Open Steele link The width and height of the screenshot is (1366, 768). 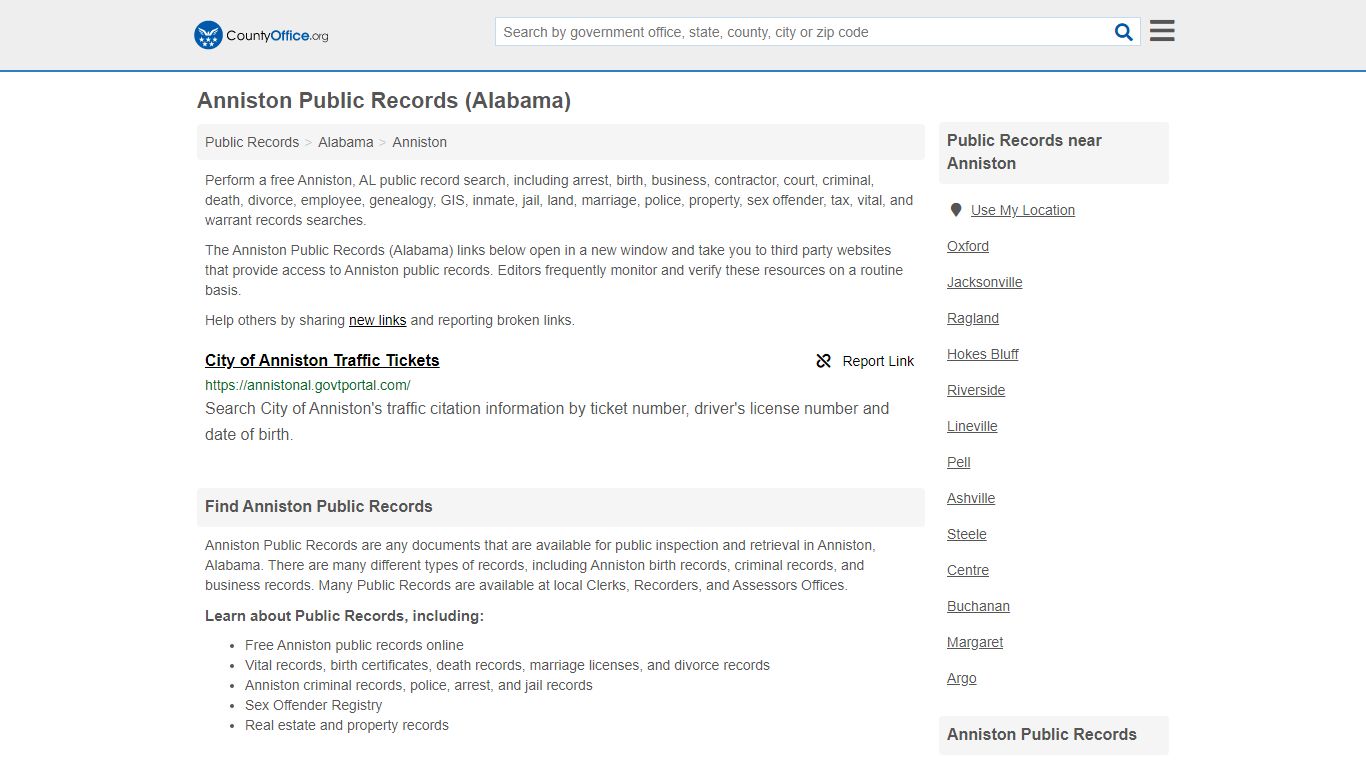[967, 534]
